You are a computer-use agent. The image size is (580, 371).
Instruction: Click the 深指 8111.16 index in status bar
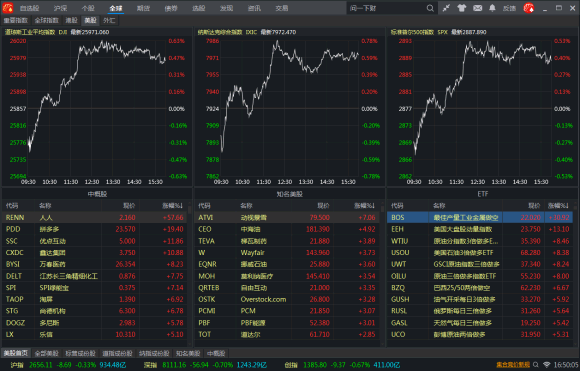coord(205,365)
